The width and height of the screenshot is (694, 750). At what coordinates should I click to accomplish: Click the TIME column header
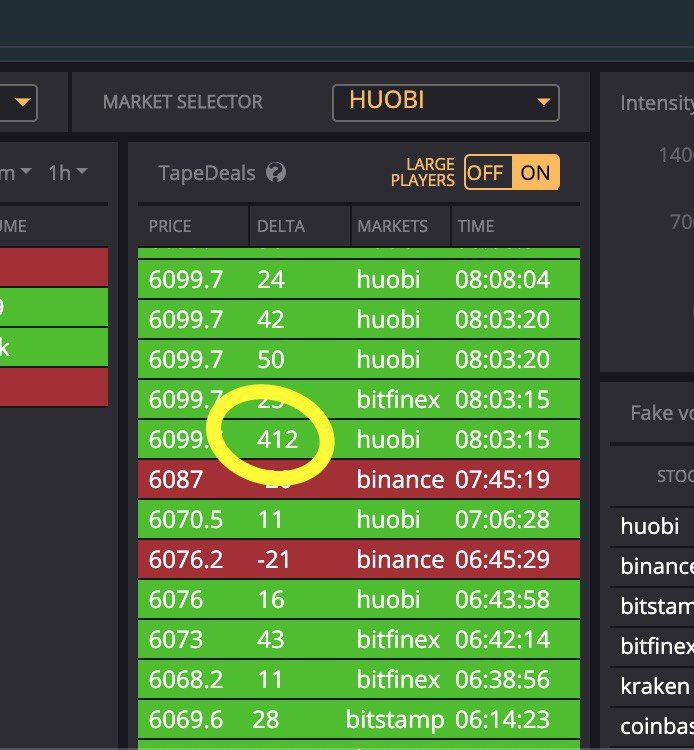click(x=476, y=226)
